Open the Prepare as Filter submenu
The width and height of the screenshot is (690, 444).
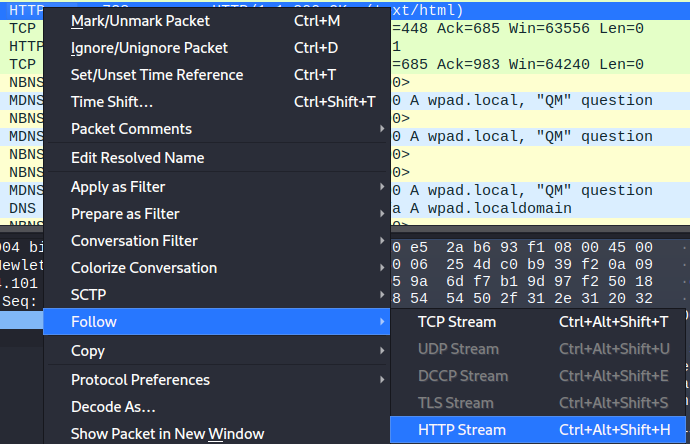(125, 214)
